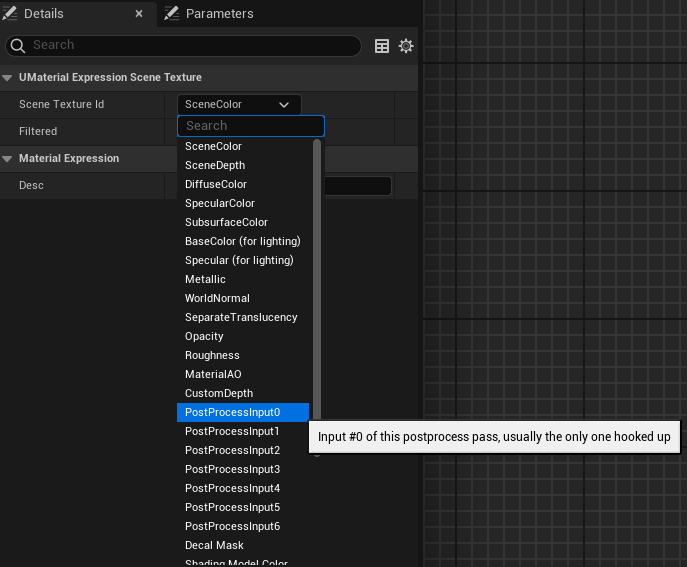Open the Details settings gear icon
Screen dimensions: 687x567
coord(406,46)
